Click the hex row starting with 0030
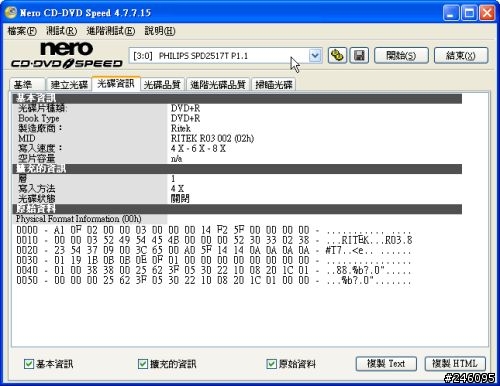This screenshot has width=500, height=386. point(214,260)
